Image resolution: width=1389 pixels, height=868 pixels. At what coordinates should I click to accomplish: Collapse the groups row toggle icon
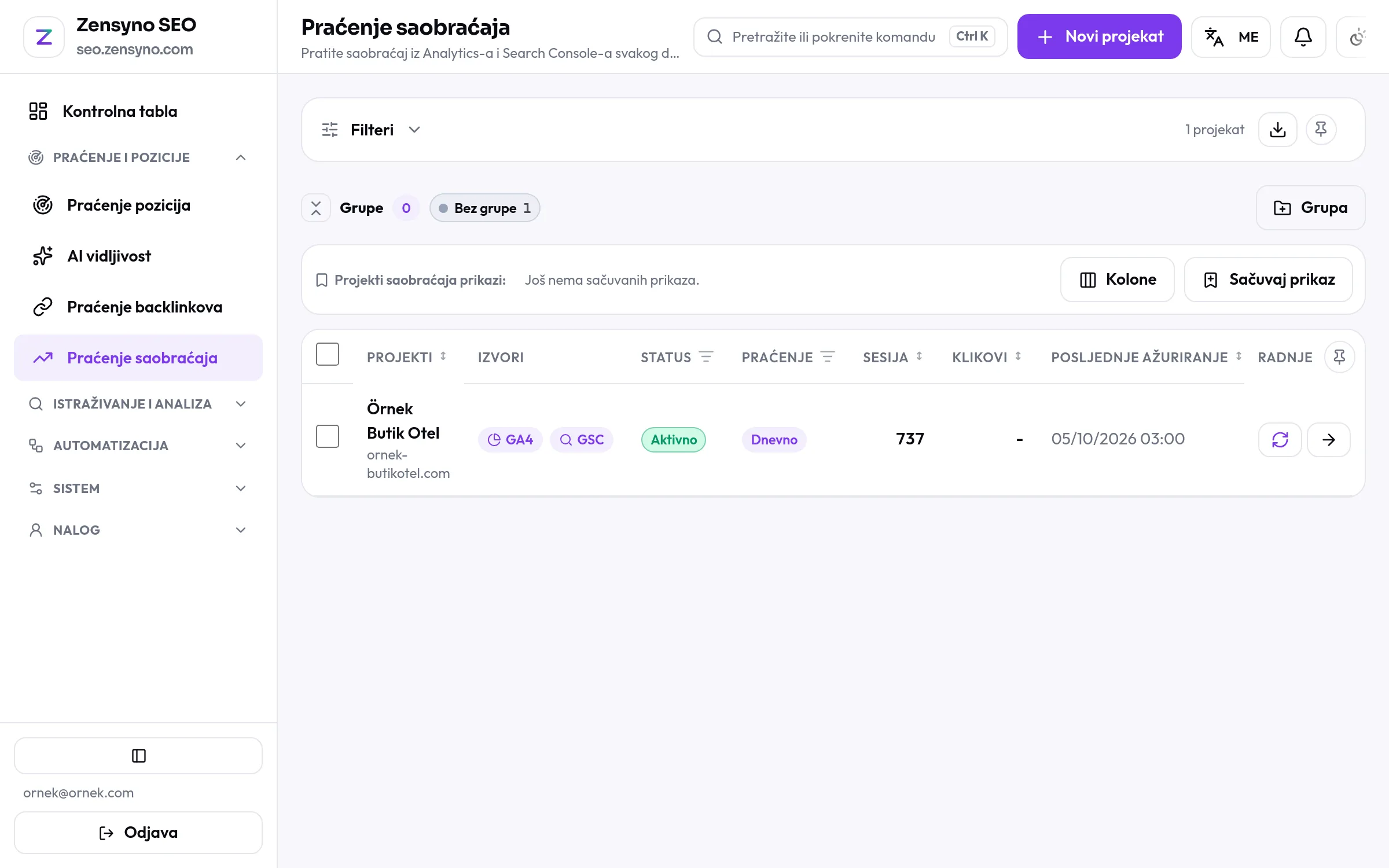point(316,208)
